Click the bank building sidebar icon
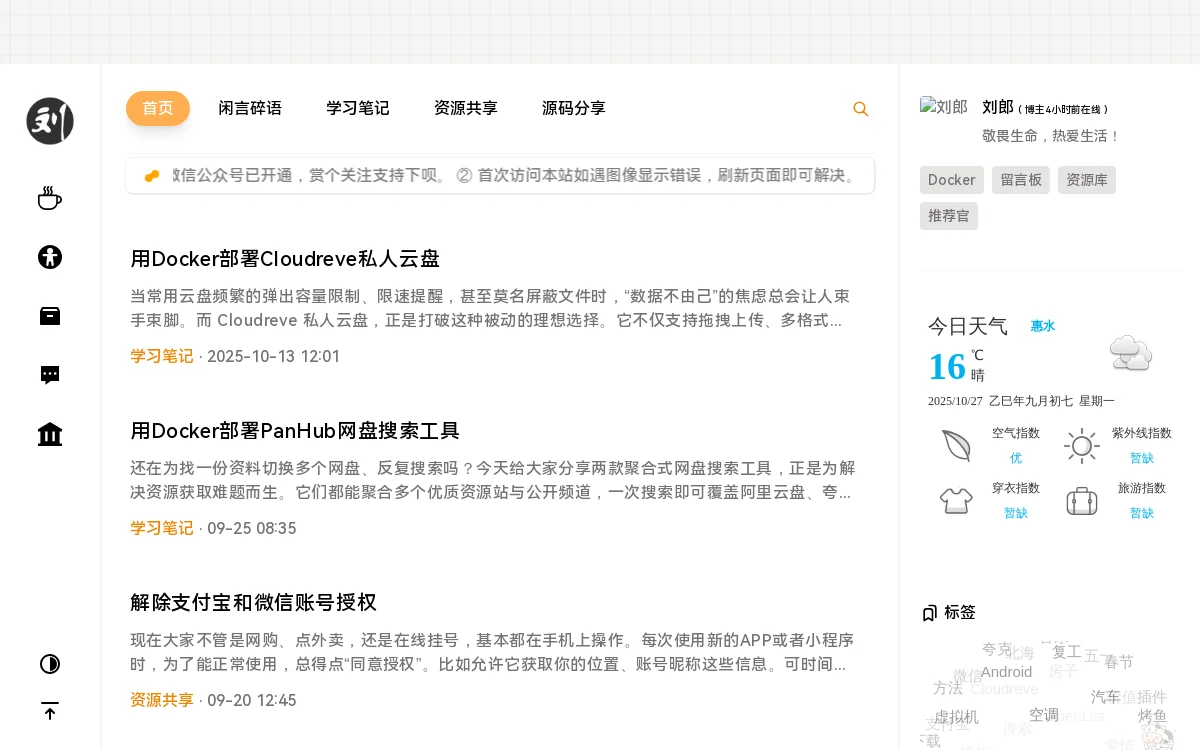The height and width of the screenshot is (750, 1200). point(50,434)
